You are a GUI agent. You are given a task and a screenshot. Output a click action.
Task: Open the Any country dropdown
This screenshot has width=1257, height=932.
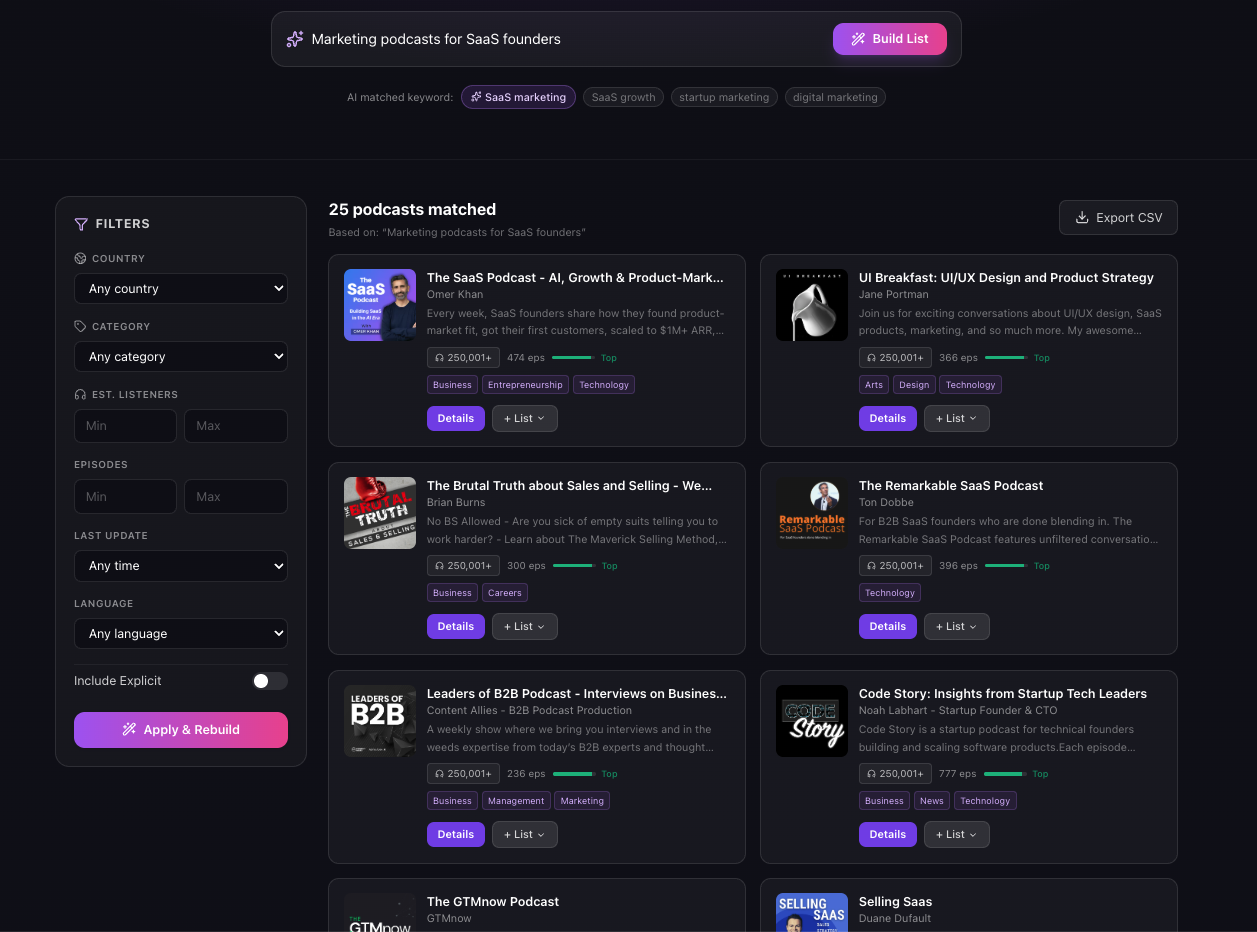coord(181,289)
